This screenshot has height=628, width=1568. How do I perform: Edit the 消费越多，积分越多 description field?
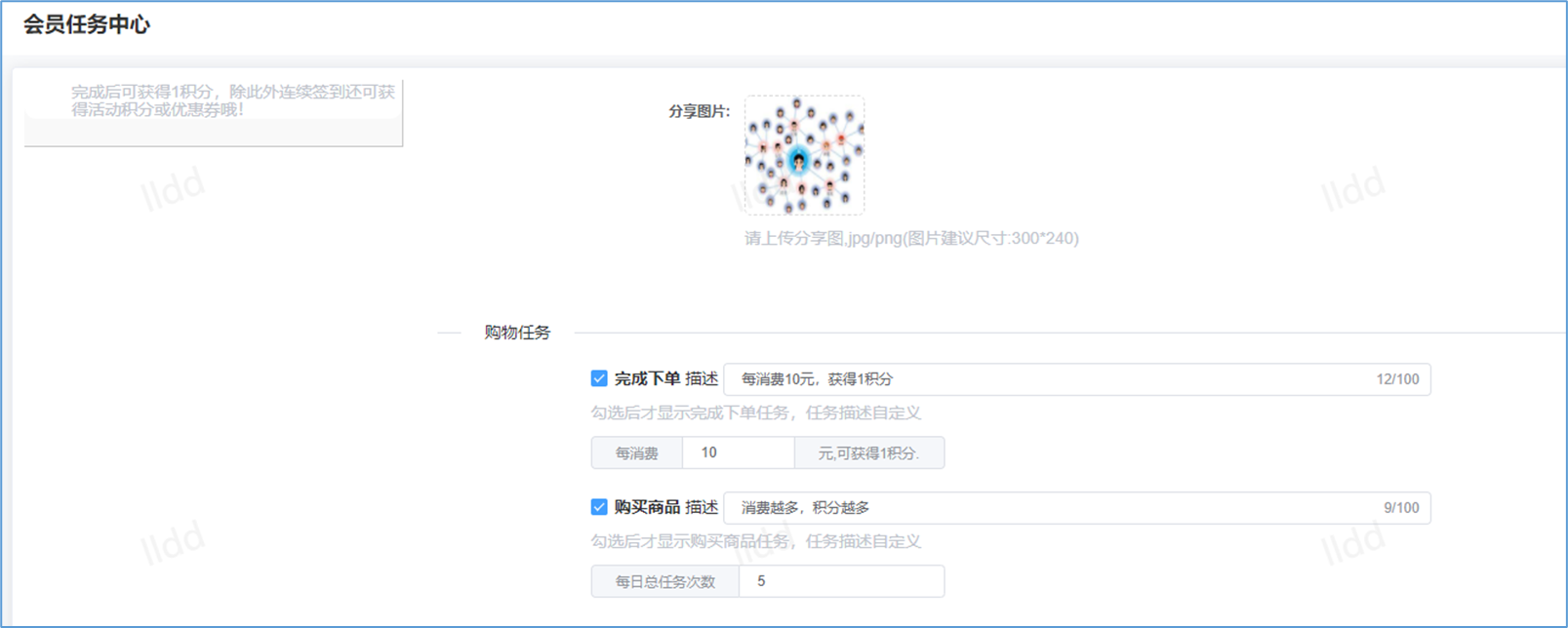click(x=1077, y=508)
